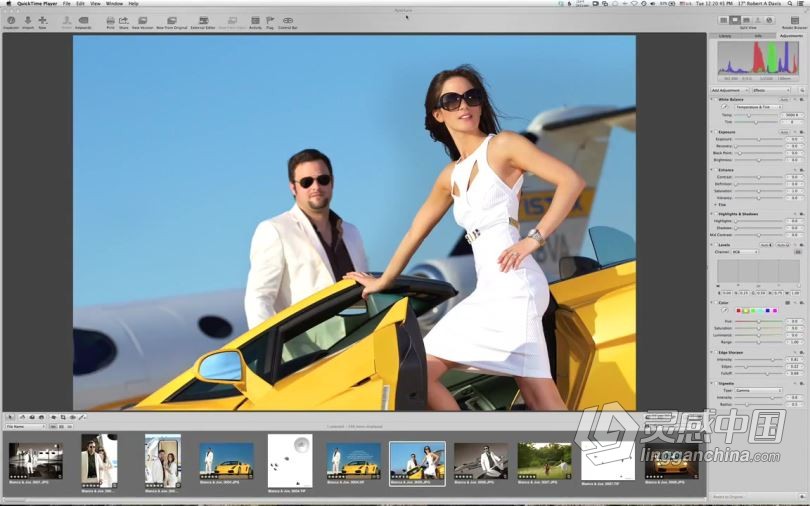Viewport: 810px width, 506px height.
Task: Open the View menu
Action: tap(96, 3)
